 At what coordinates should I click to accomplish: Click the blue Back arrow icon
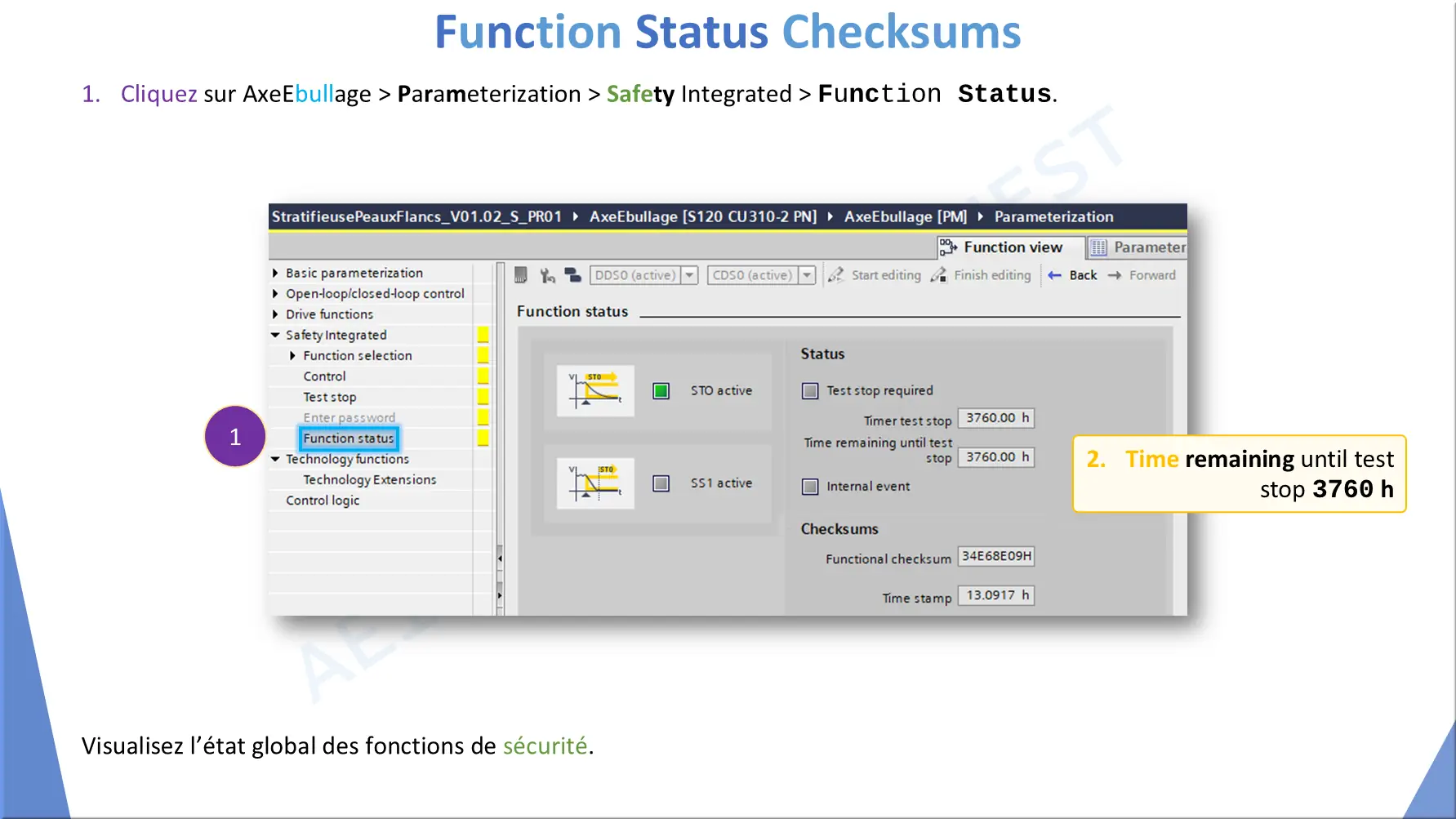(1055, 275)
